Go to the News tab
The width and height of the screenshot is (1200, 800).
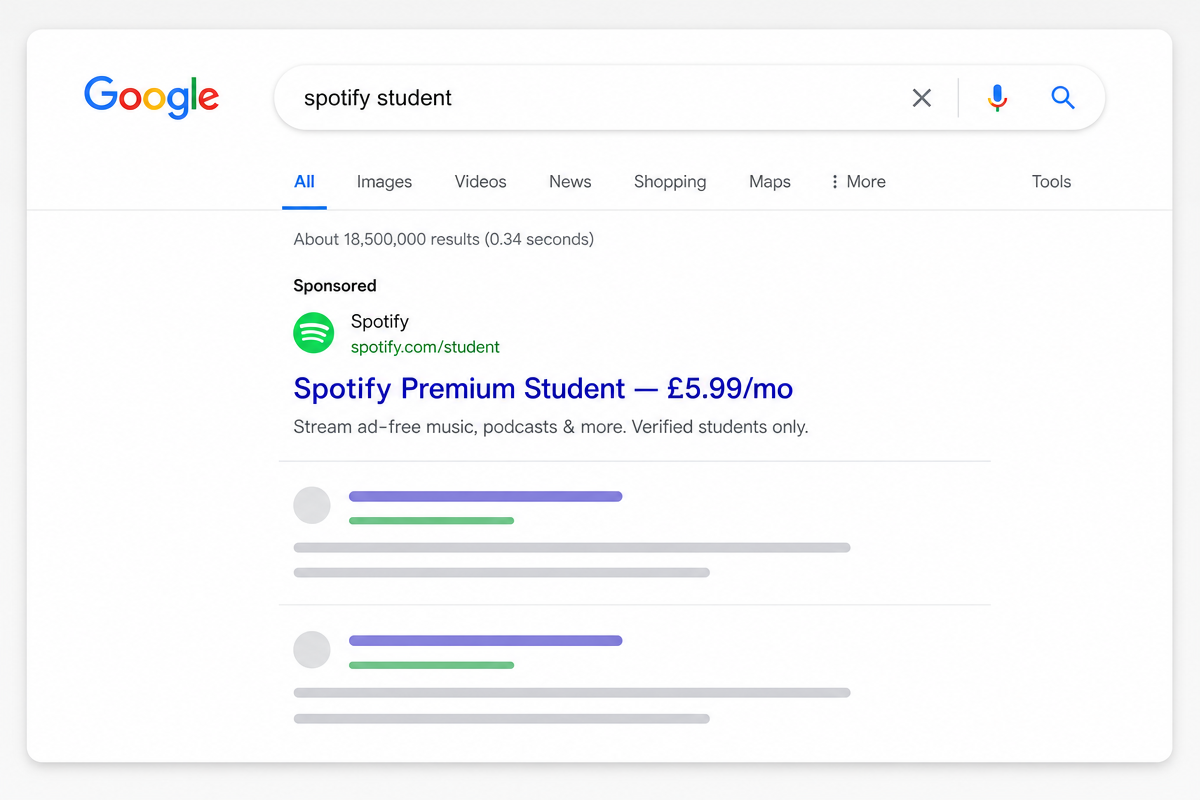pyautogui.click(x=570, y=182)
